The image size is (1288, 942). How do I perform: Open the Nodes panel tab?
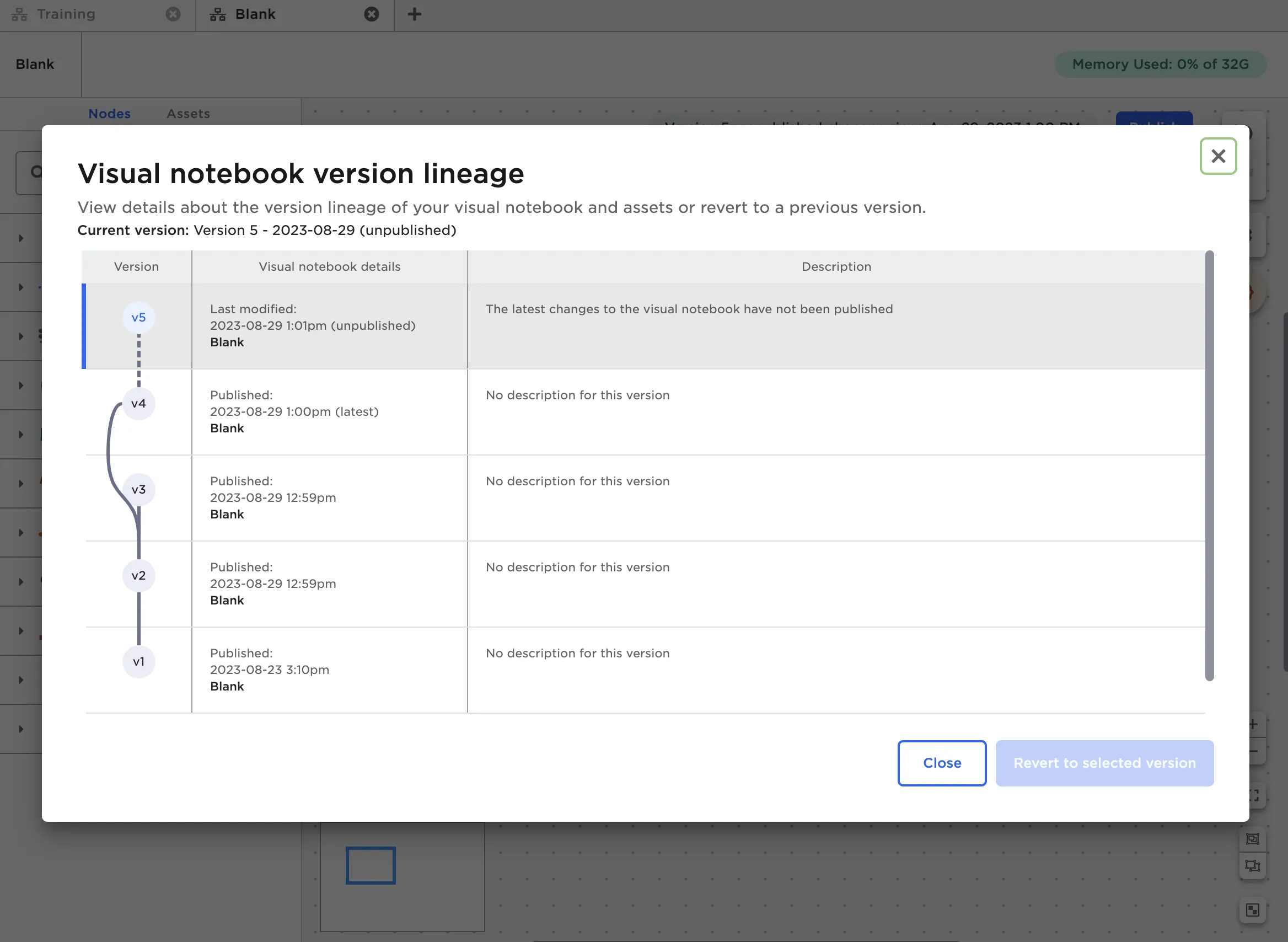[109, 114]
